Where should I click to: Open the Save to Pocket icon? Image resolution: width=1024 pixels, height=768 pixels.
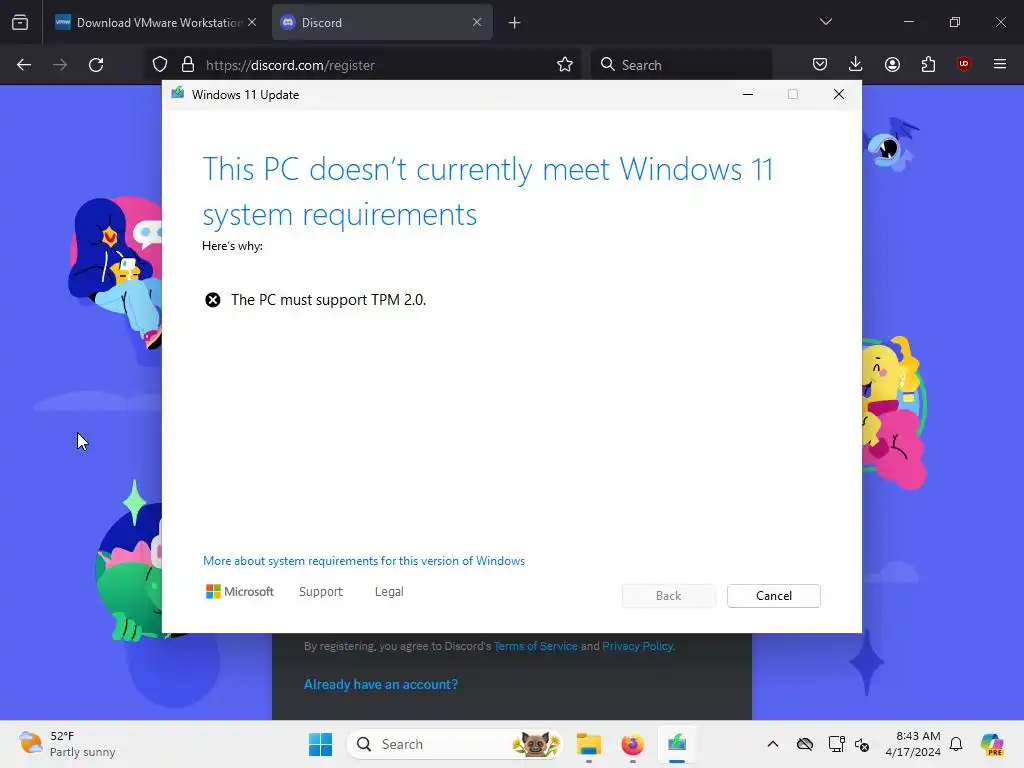click(820, 65)
